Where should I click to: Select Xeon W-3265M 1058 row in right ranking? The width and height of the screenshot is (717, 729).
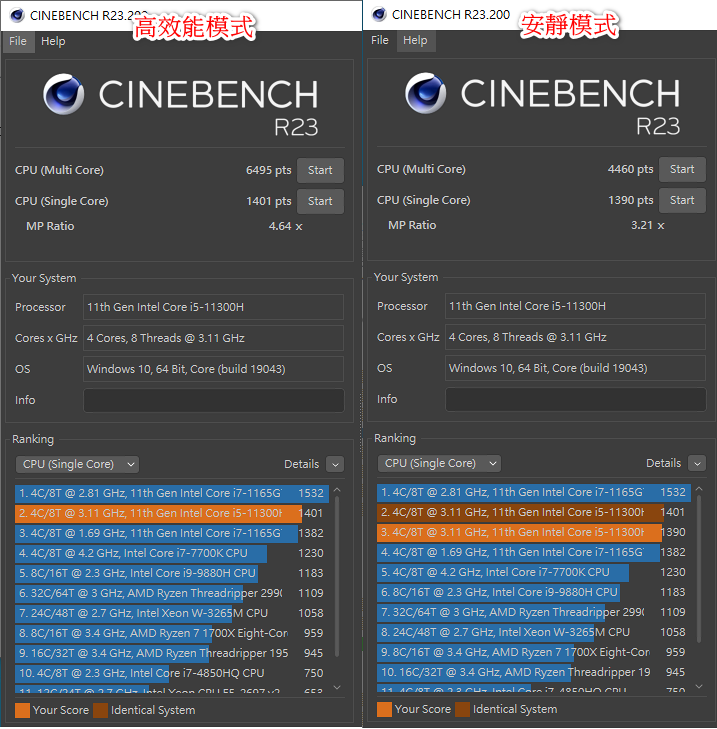point(534,632)
